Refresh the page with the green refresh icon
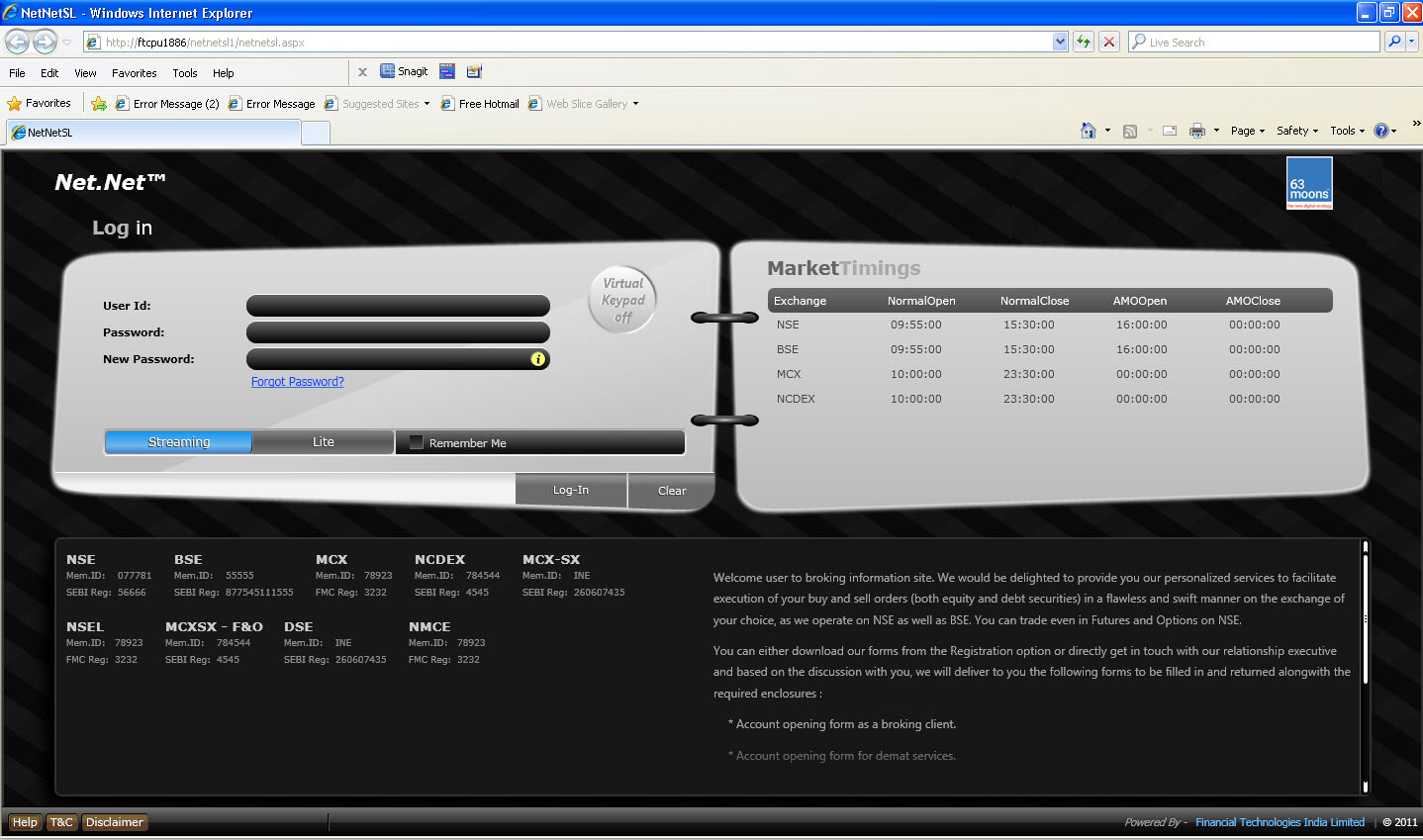 pyautogui.click(x=1083, y=42)
